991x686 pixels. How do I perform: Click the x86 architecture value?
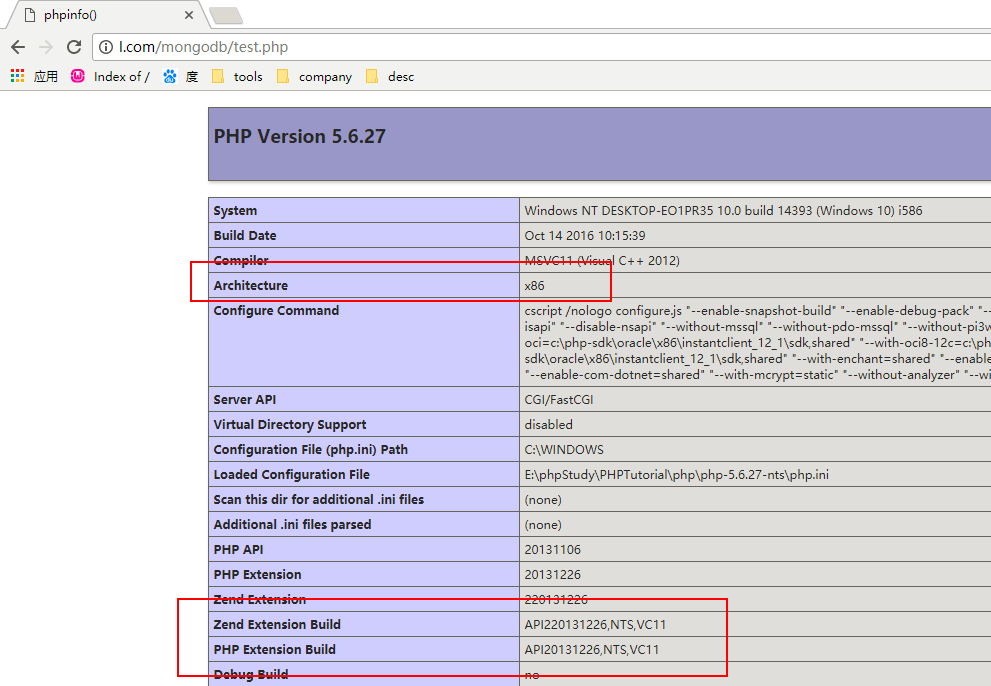(x=534, y=286)
